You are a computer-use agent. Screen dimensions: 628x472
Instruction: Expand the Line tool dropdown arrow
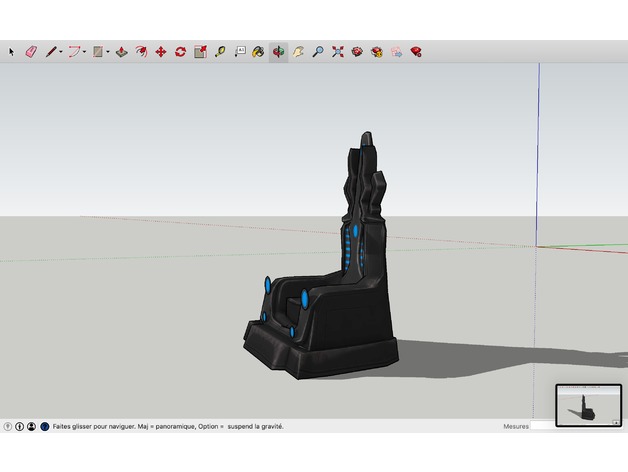(61, 51)
